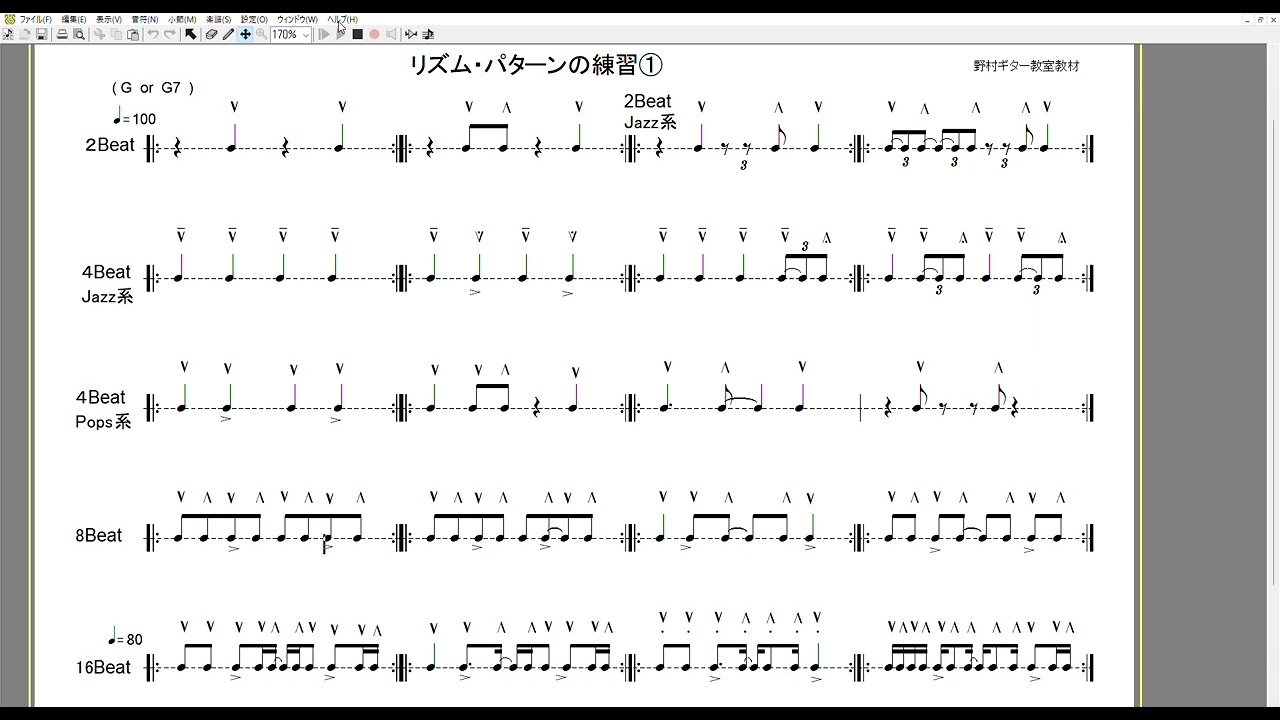This screenshot has width=1280, height=720.
Task: Select the tempo marking ♩=80
Action: point(126,638)
